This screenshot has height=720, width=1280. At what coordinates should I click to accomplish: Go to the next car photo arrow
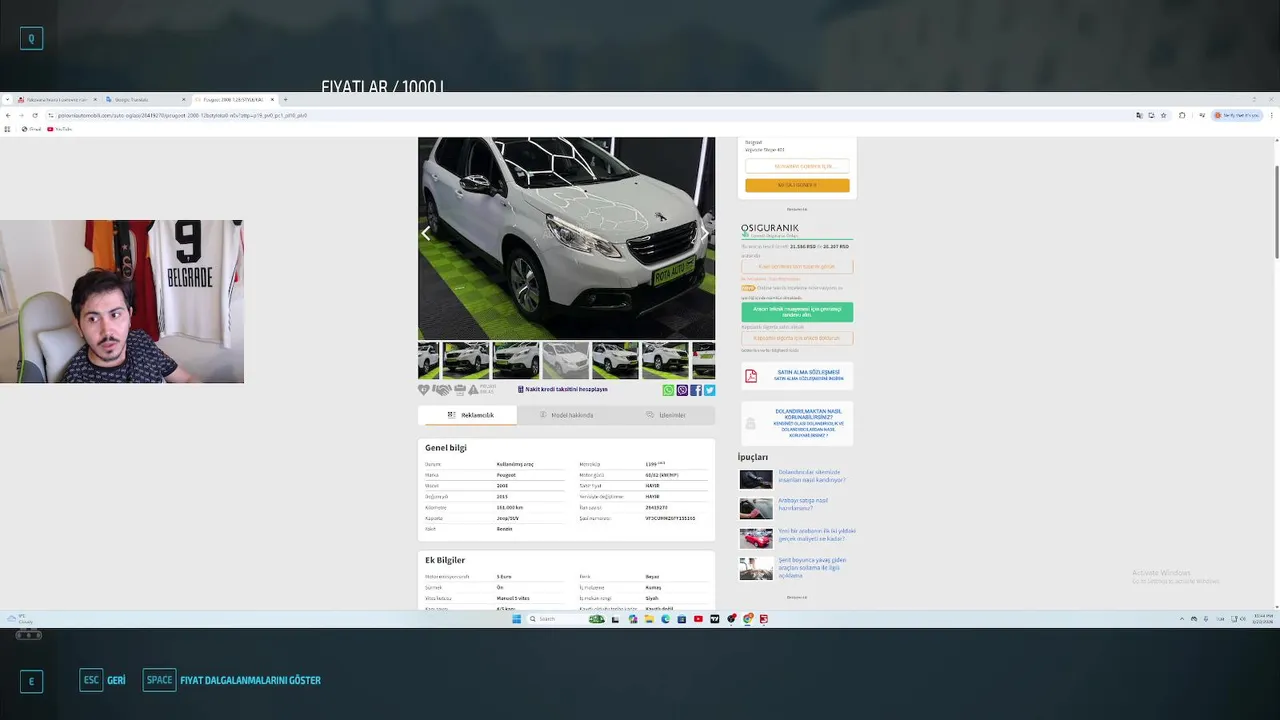pyautogui.click(x=704, y=233)
